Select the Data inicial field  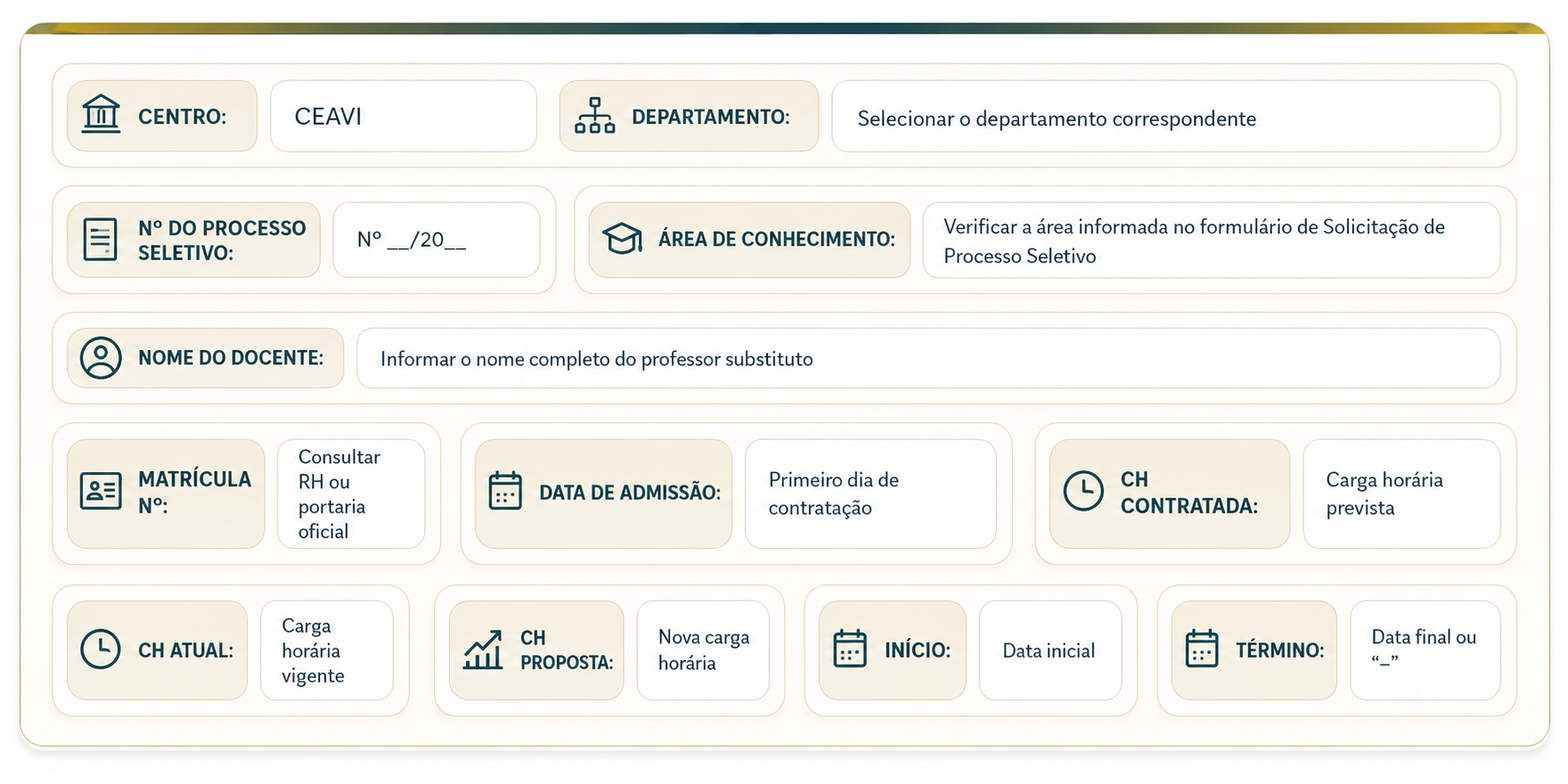tap(1050, 651)
